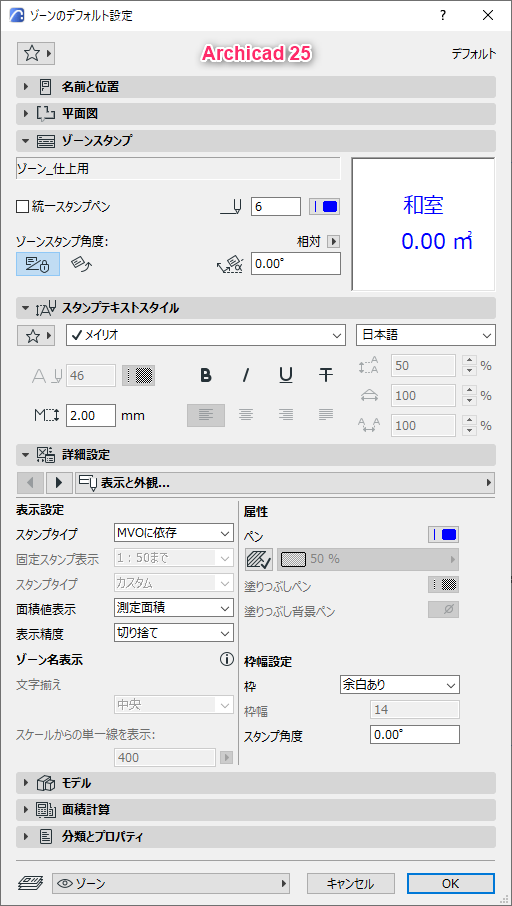The height and width of the screenshot is (906, 512).
Task: Select center text alignment
Action: point(246,415)
